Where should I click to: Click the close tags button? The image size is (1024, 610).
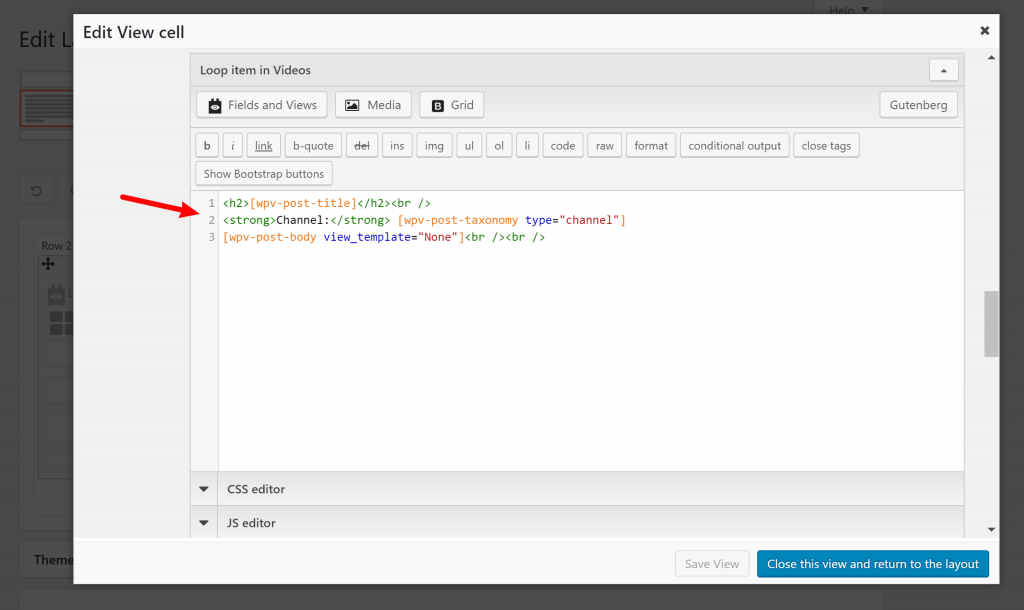click(826, 145)
